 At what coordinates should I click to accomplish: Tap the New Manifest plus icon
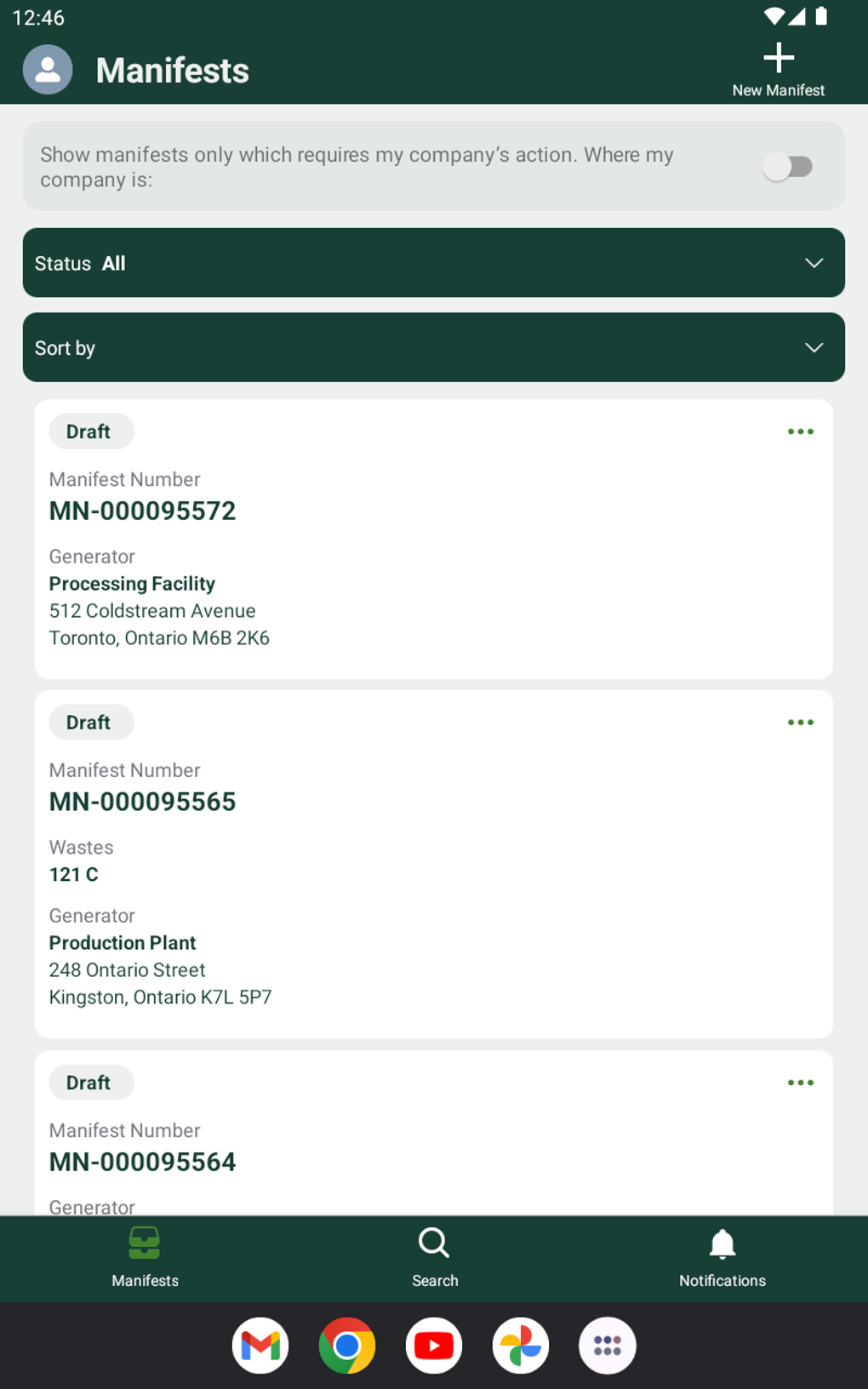pos(778,59)
